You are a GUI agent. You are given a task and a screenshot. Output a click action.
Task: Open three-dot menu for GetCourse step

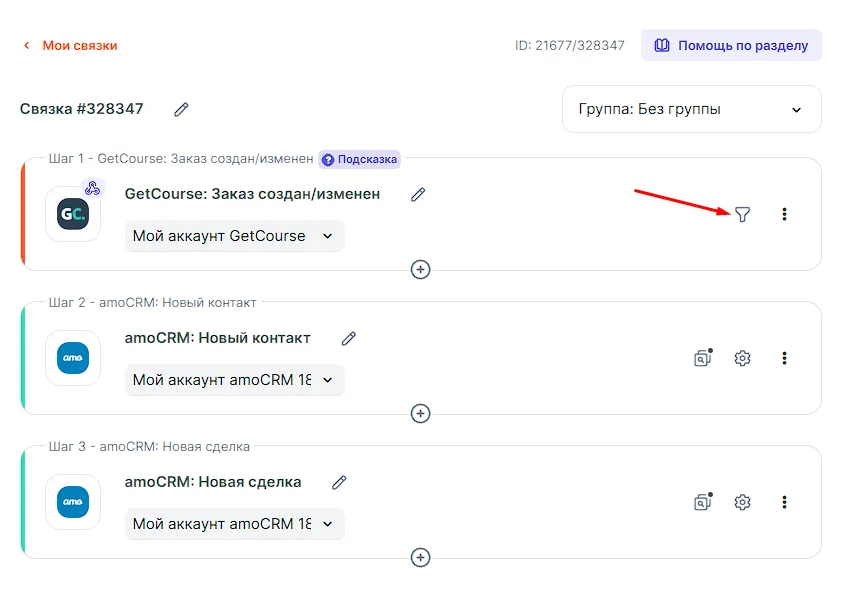784,214
